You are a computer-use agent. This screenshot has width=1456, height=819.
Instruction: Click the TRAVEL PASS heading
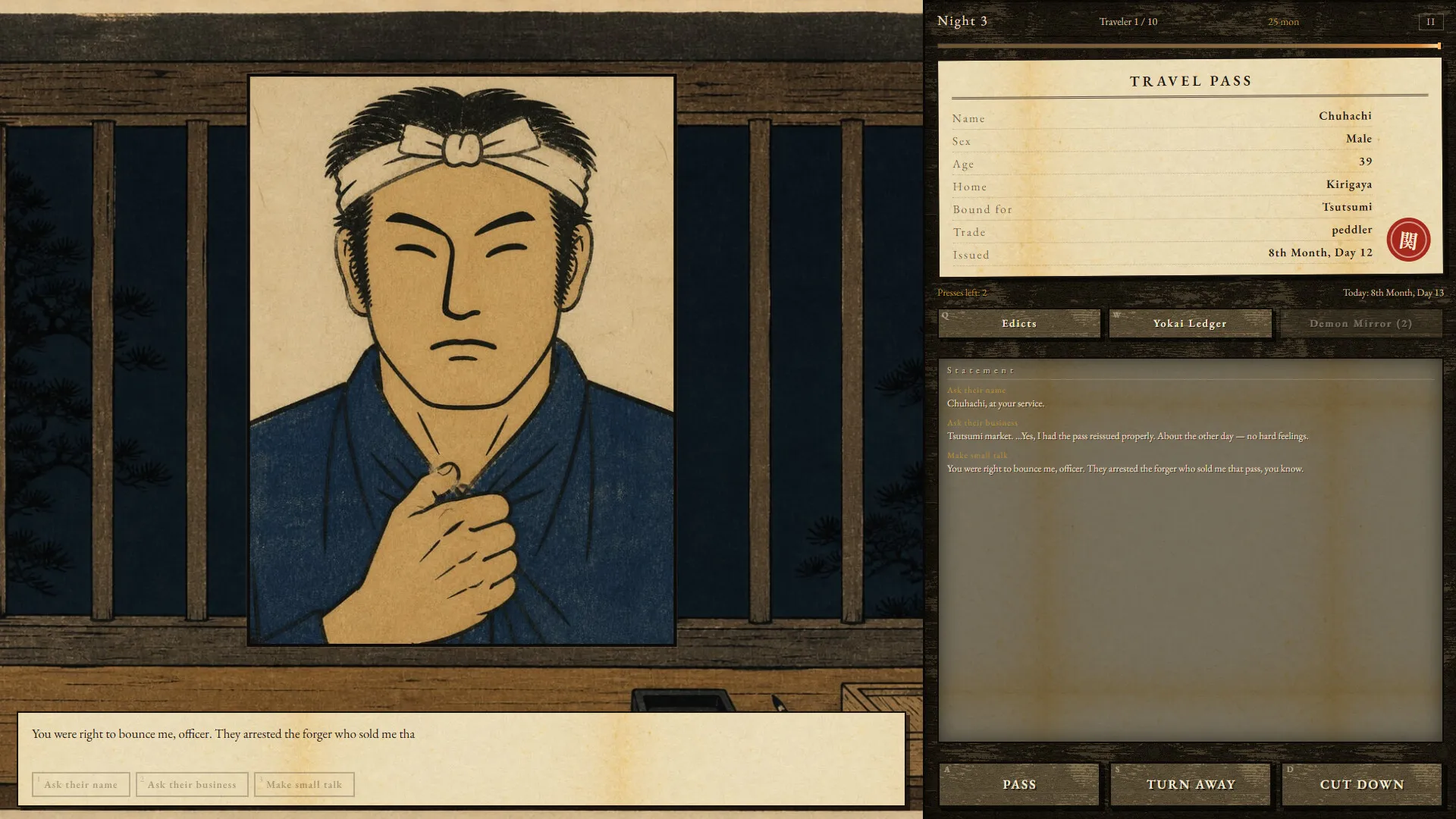1191,81
